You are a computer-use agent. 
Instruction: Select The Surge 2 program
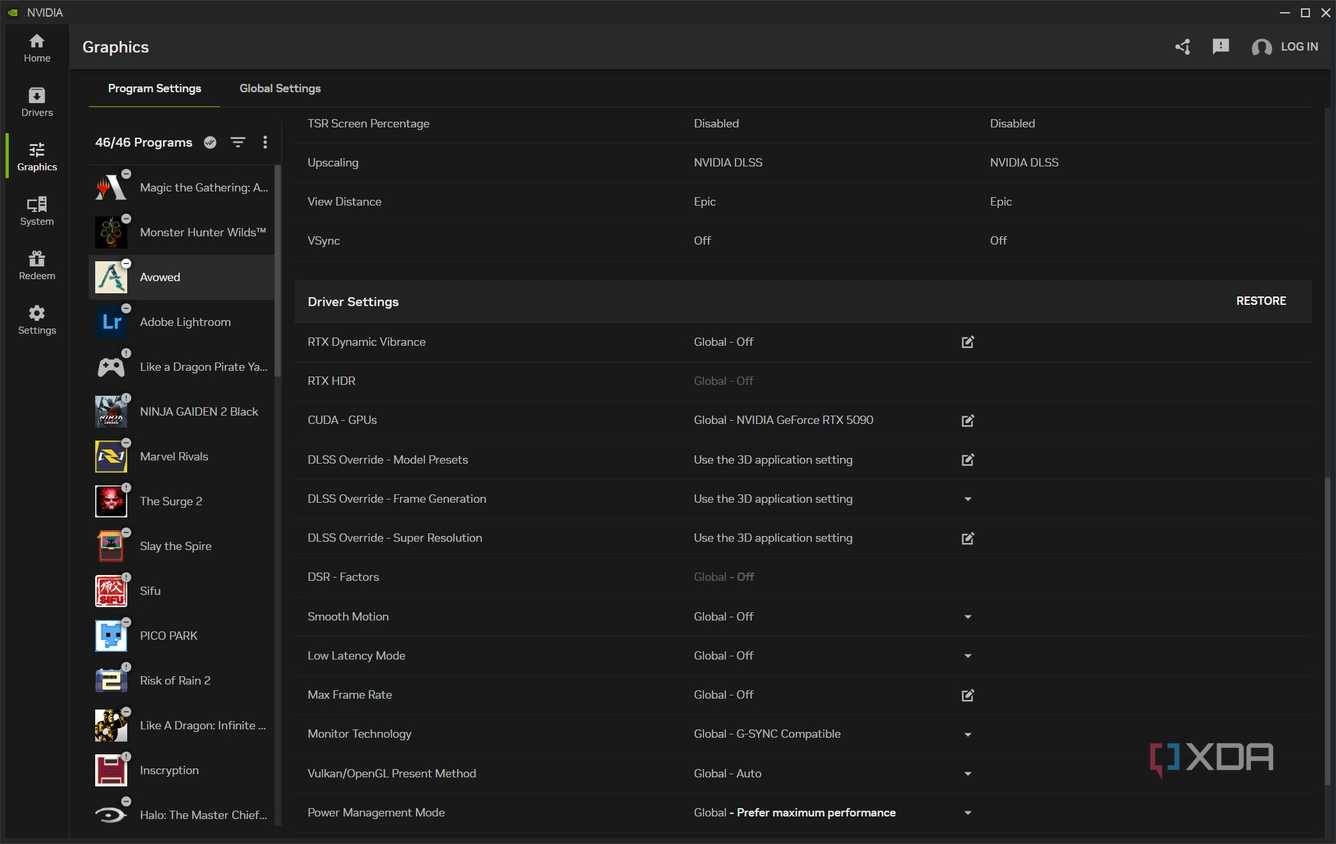[182, 501]
